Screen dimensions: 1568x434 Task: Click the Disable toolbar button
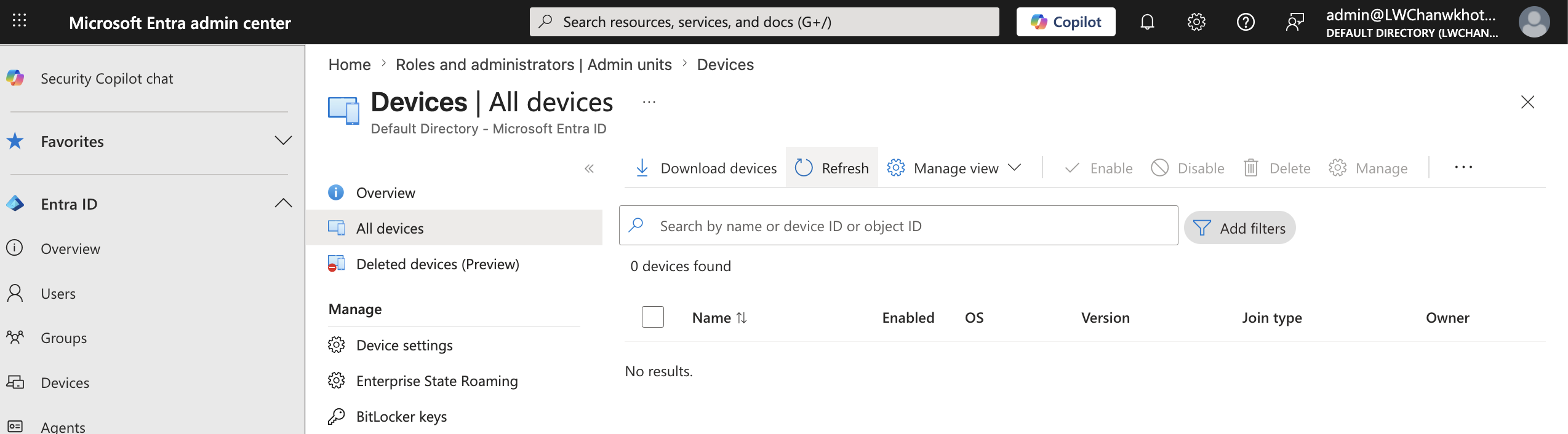tap(1188, 168)
